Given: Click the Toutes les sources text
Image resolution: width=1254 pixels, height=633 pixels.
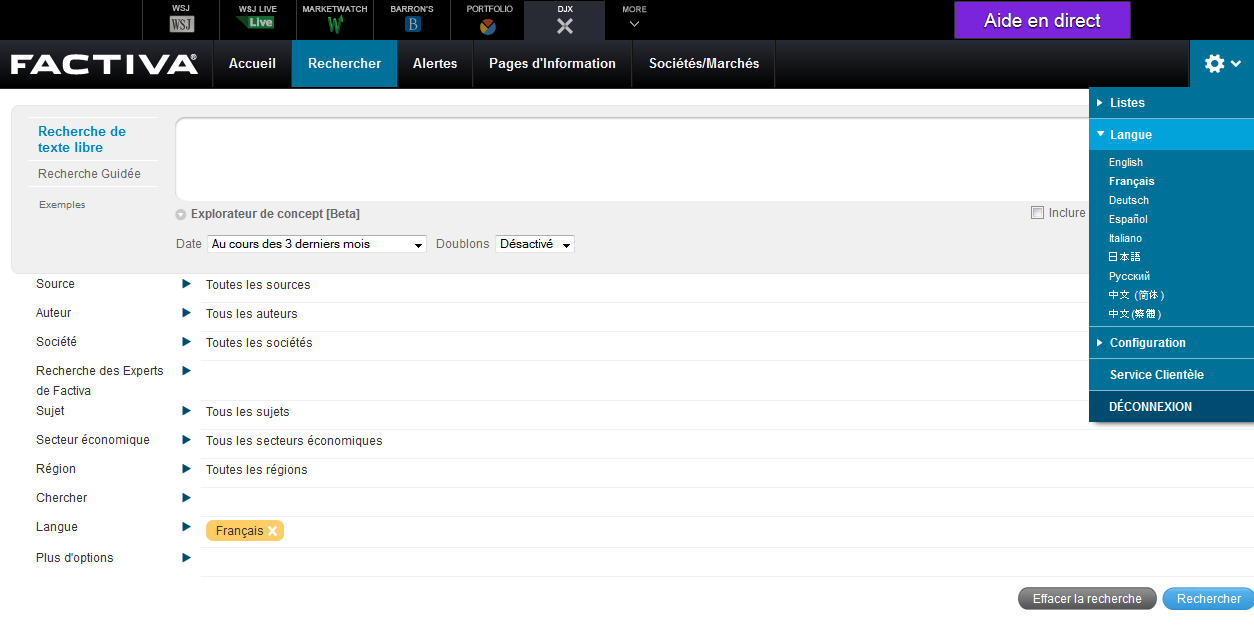Looking at the screenshot, I should coord(258,285).
